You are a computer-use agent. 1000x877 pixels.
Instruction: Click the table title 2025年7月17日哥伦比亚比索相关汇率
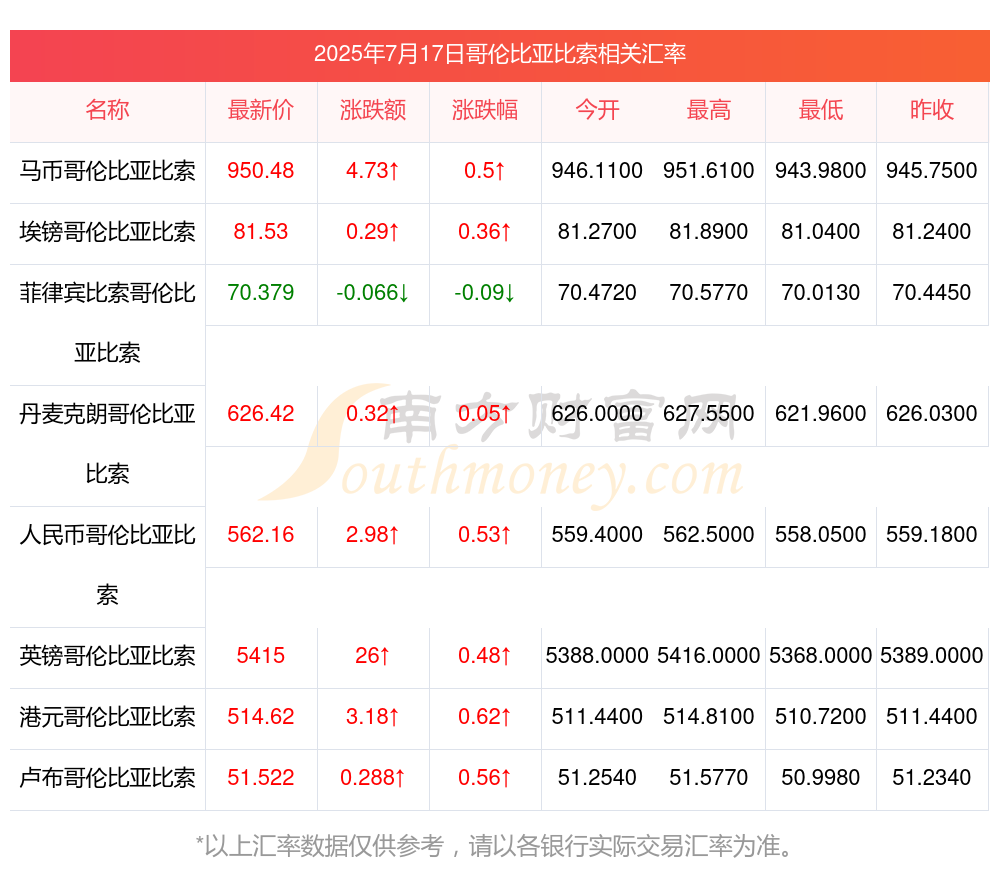tap(499, 54)
